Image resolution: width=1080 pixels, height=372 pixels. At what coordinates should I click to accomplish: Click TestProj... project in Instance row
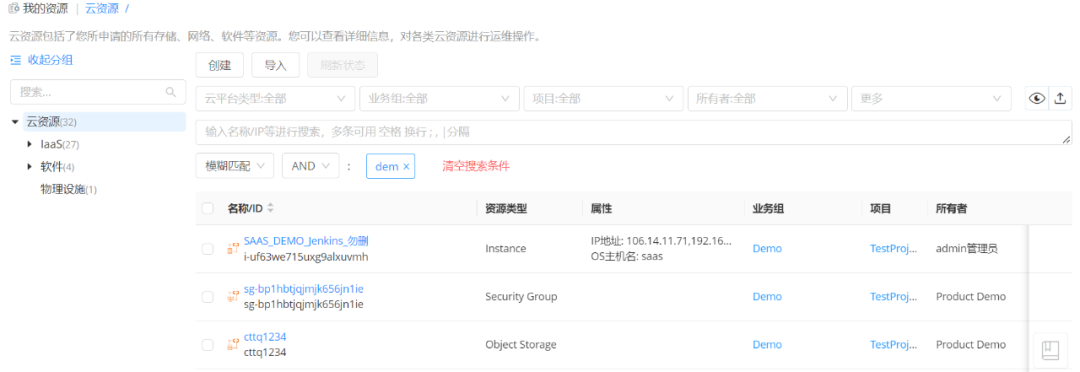894,249
